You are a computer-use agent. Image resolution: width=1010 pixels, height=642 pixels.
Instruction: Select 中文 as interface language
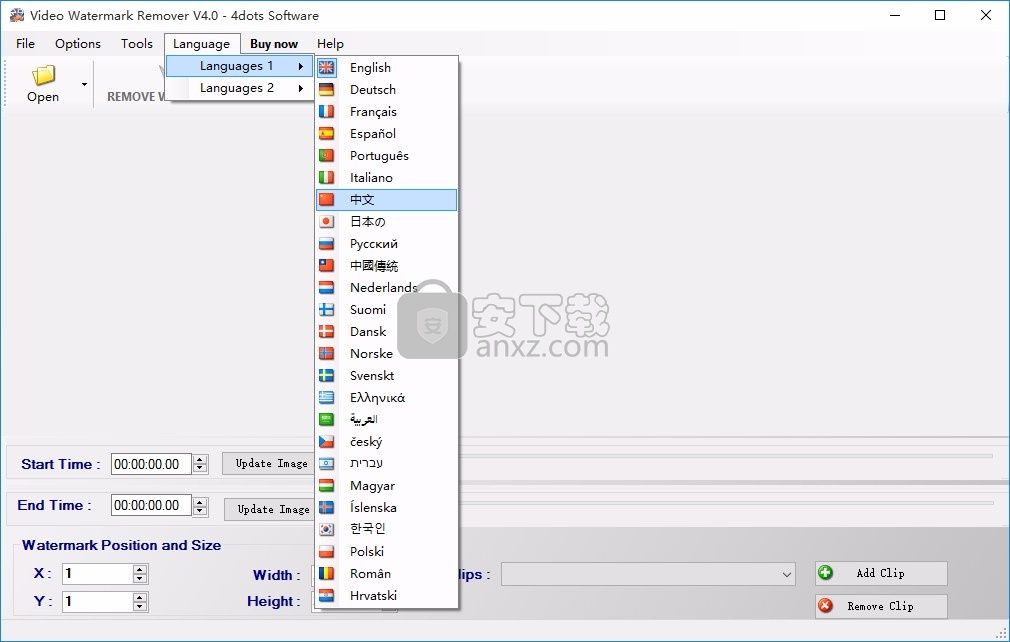[x=386, y=200]
